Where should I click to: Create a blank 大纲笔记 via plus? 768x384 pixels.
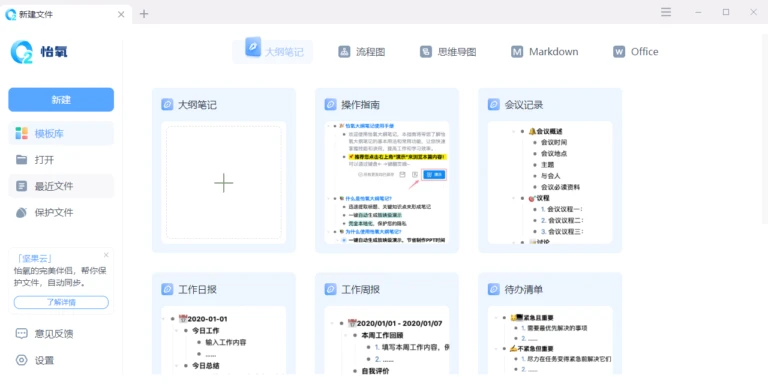click(x=224, y=183)
